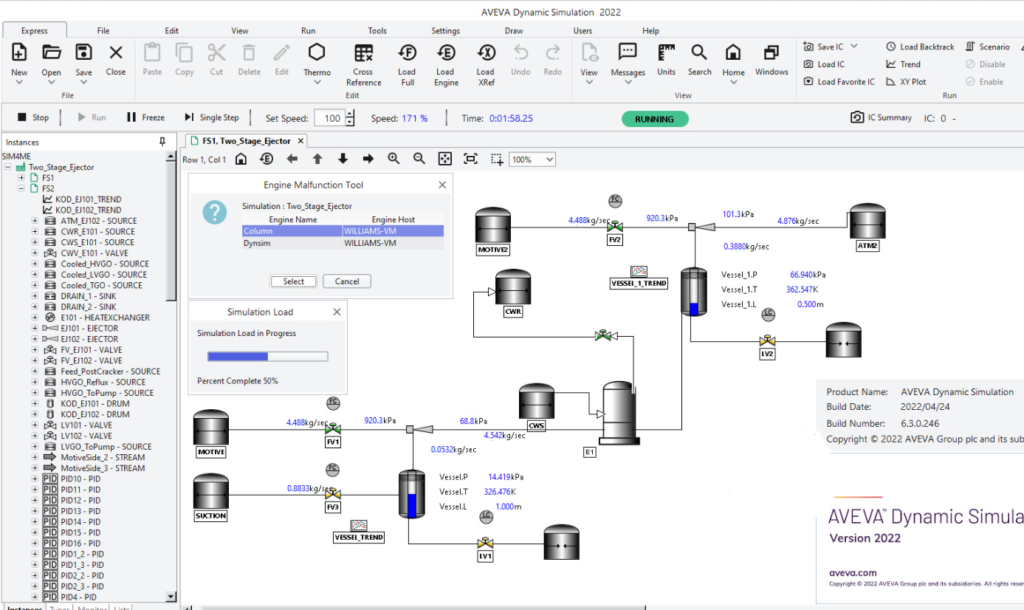Navigate flowsheet up with arrow icon
1024x610 pixels.
317,159
